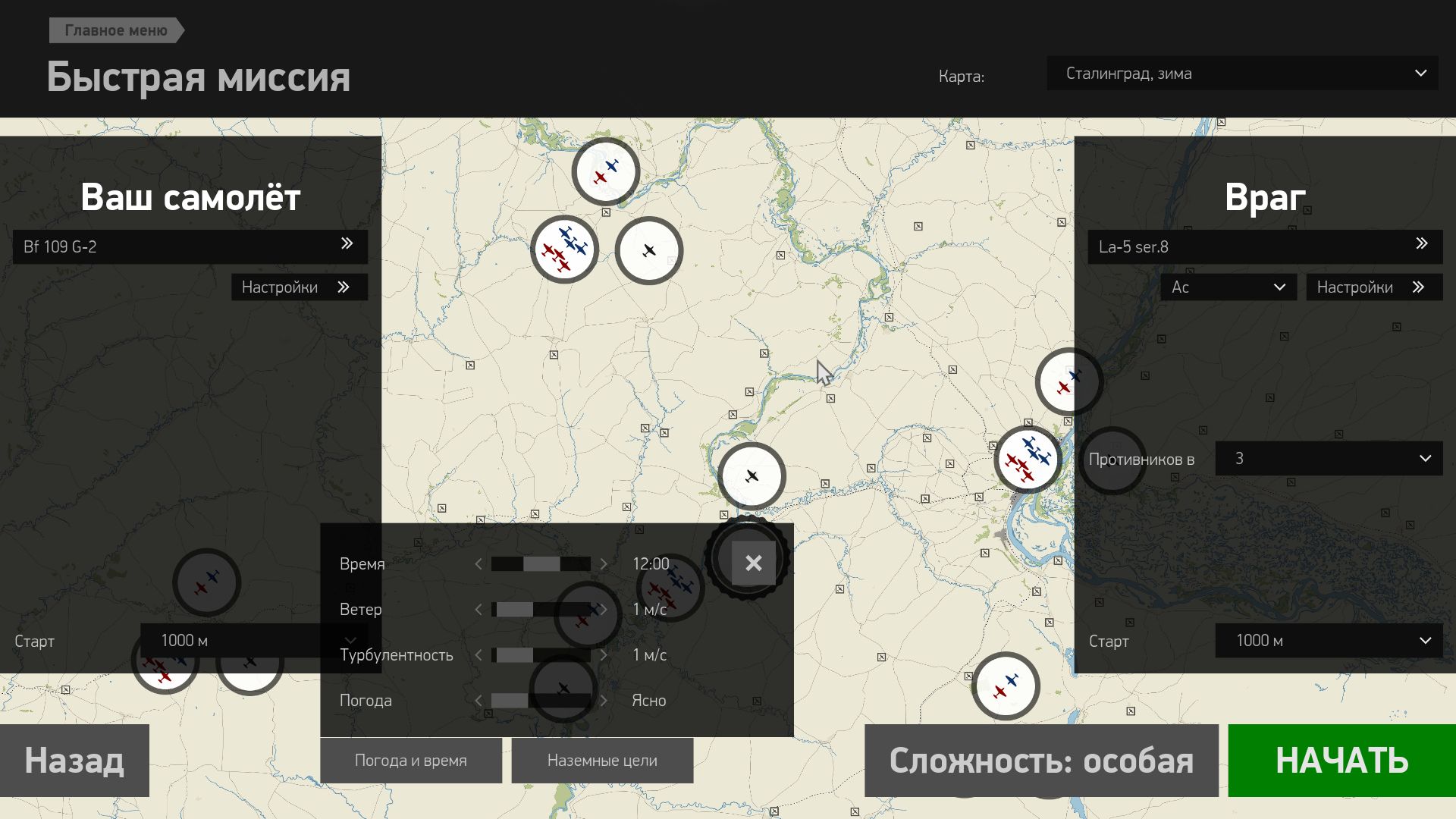
Task: Click the Турбулентность 1 м/с value
Action: pyautogui.click(x=650, y=655)
